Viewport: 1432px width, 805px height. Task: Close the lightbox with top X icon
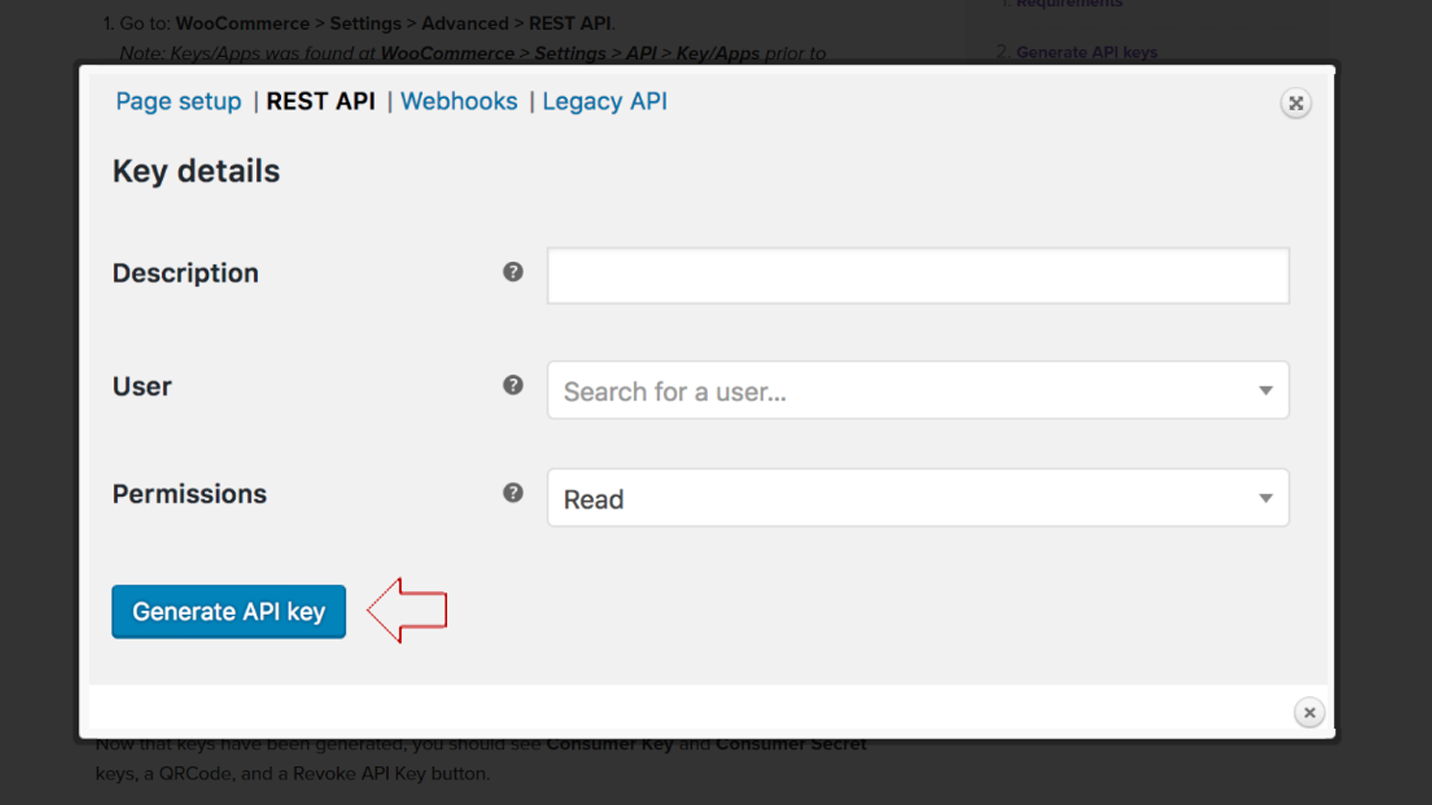pos(1296,103)
